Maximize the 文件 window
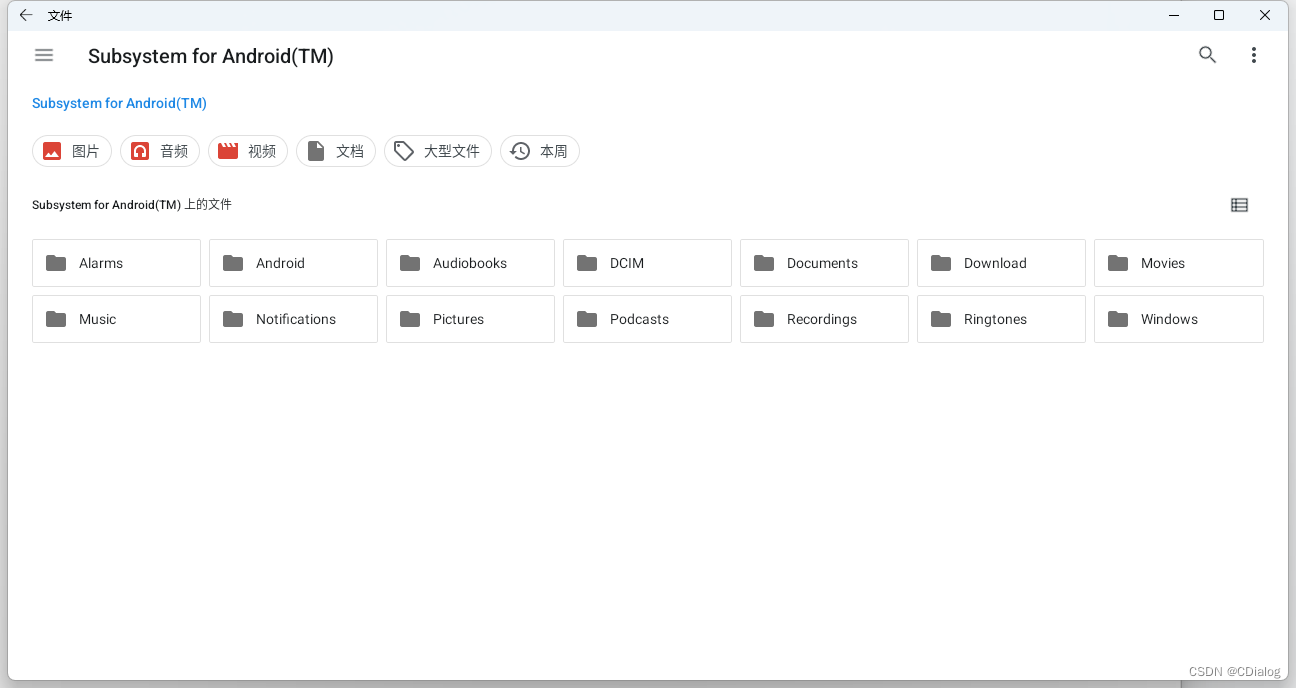Image resolution: width=1296 pixels, height=688 pixels. [1219, 15]
